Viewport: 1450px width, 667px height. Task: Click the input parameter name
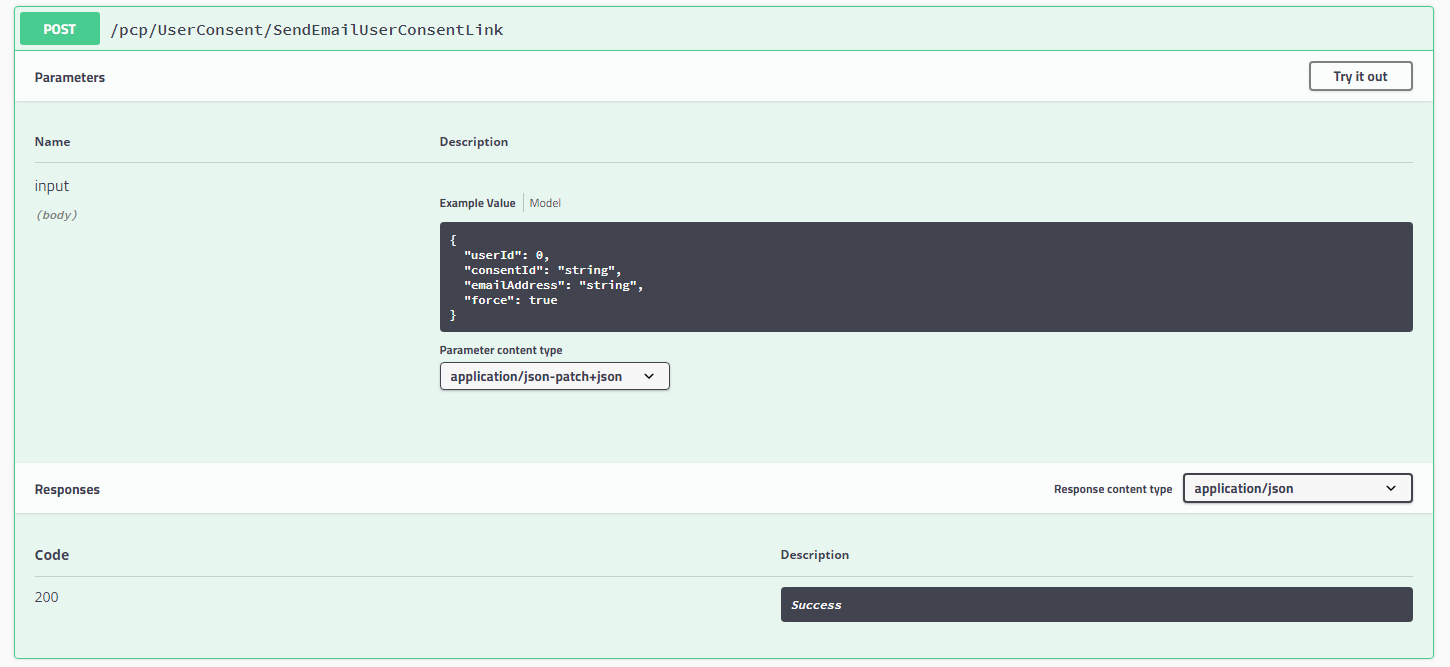pos(52,186)
